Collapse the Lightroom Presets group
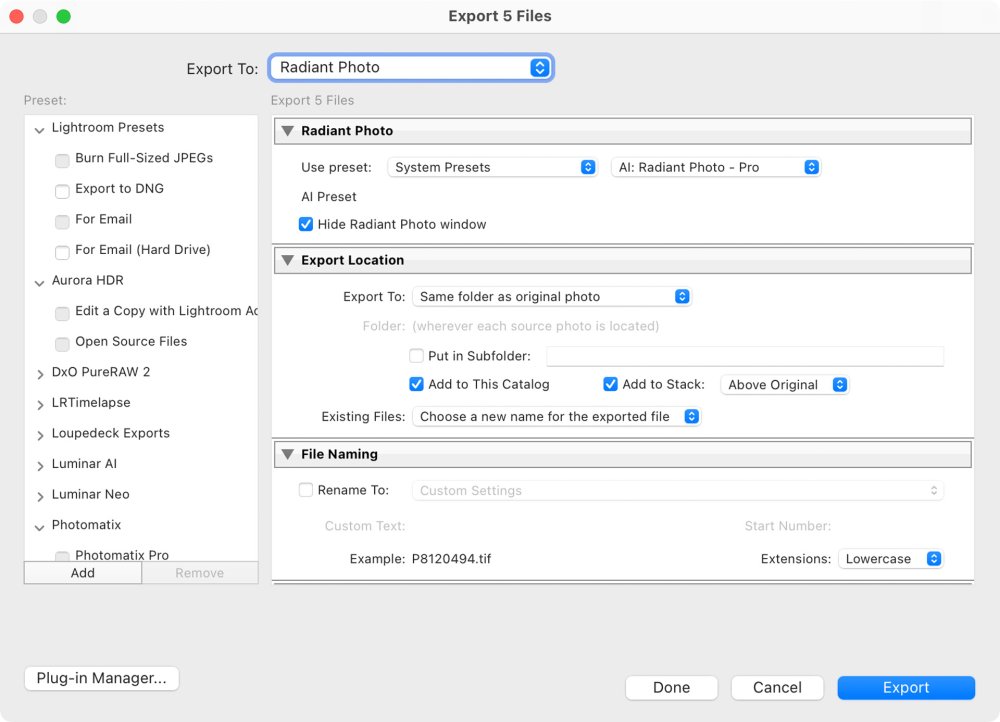 (x=40, y=129)
